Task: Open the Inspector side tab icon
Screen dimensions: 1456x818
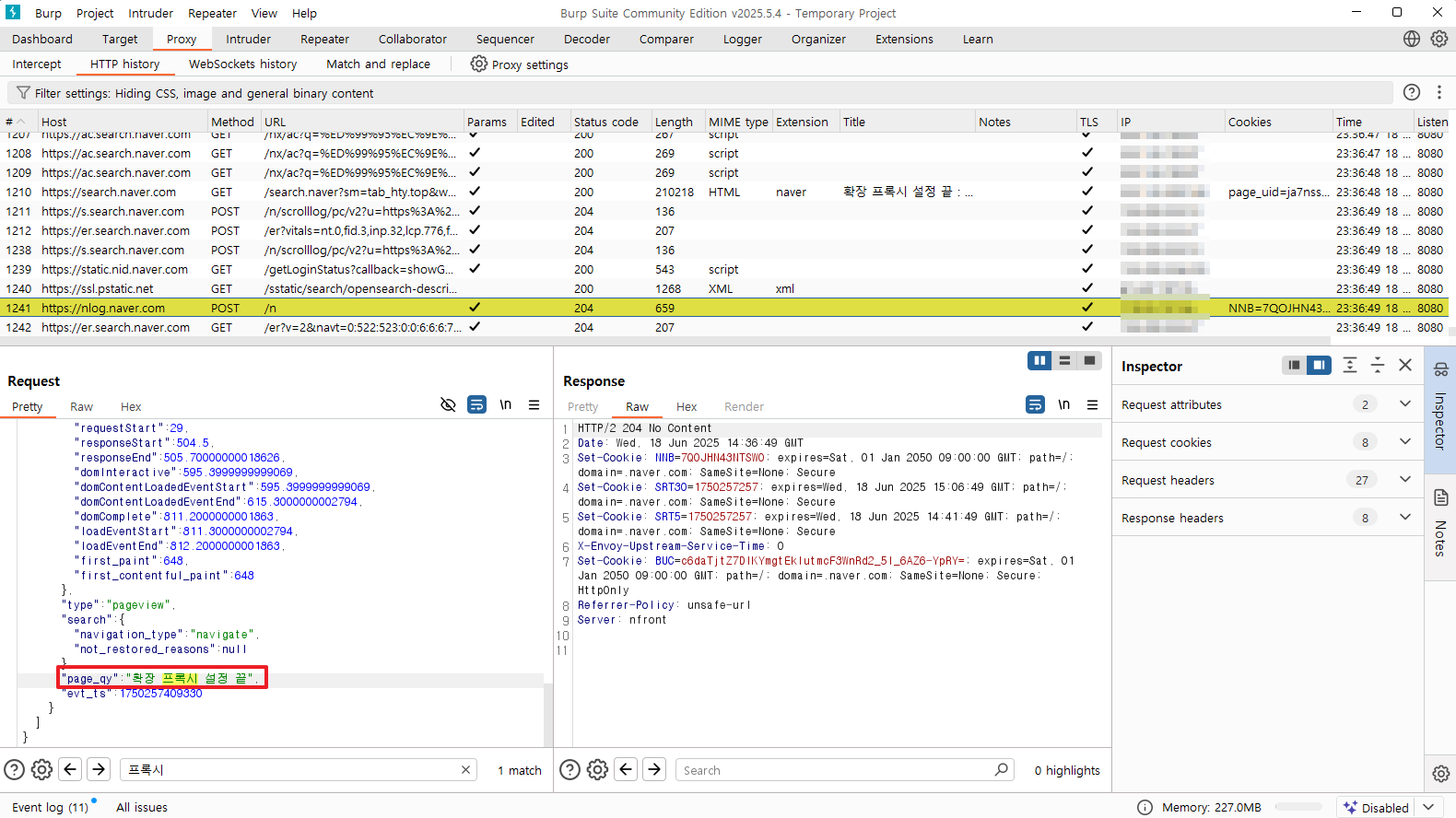Action: [1441, 369]
